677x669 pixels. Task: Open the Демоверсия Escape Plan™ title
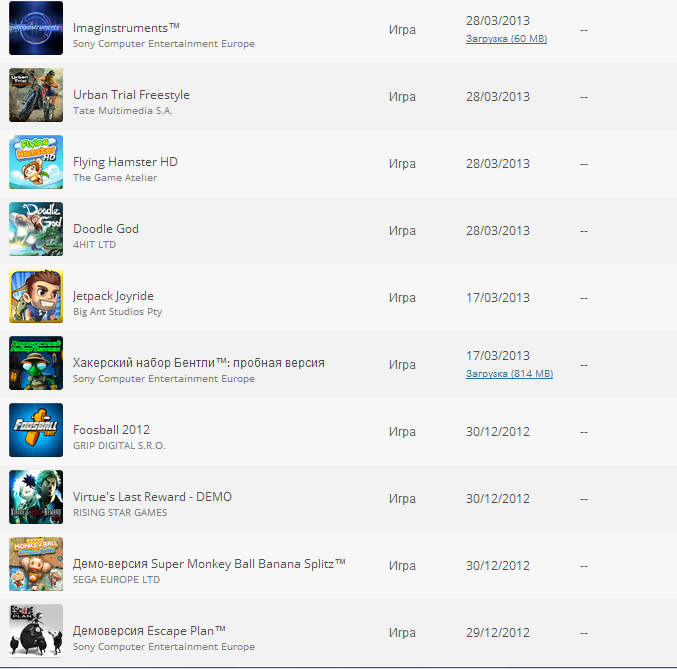pos(149,630)
